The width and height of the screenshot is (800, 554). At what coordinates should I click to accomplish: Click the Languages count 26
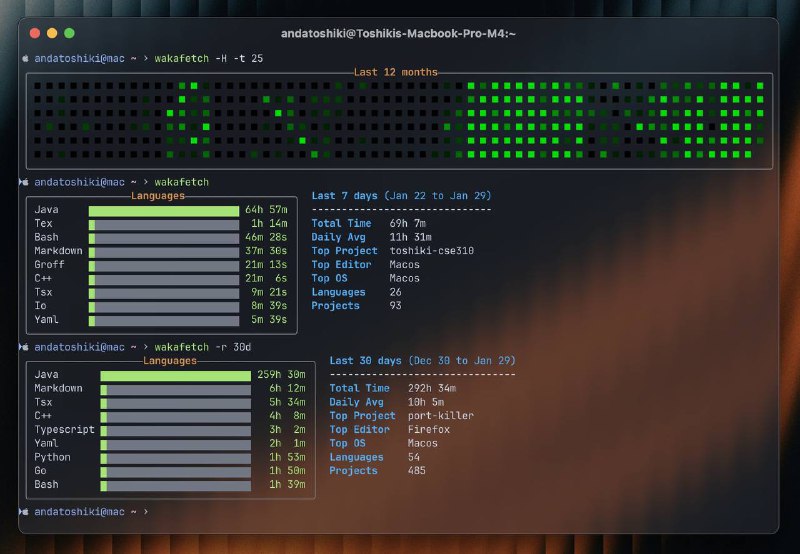pyautogui.click(x=395, y=292)
